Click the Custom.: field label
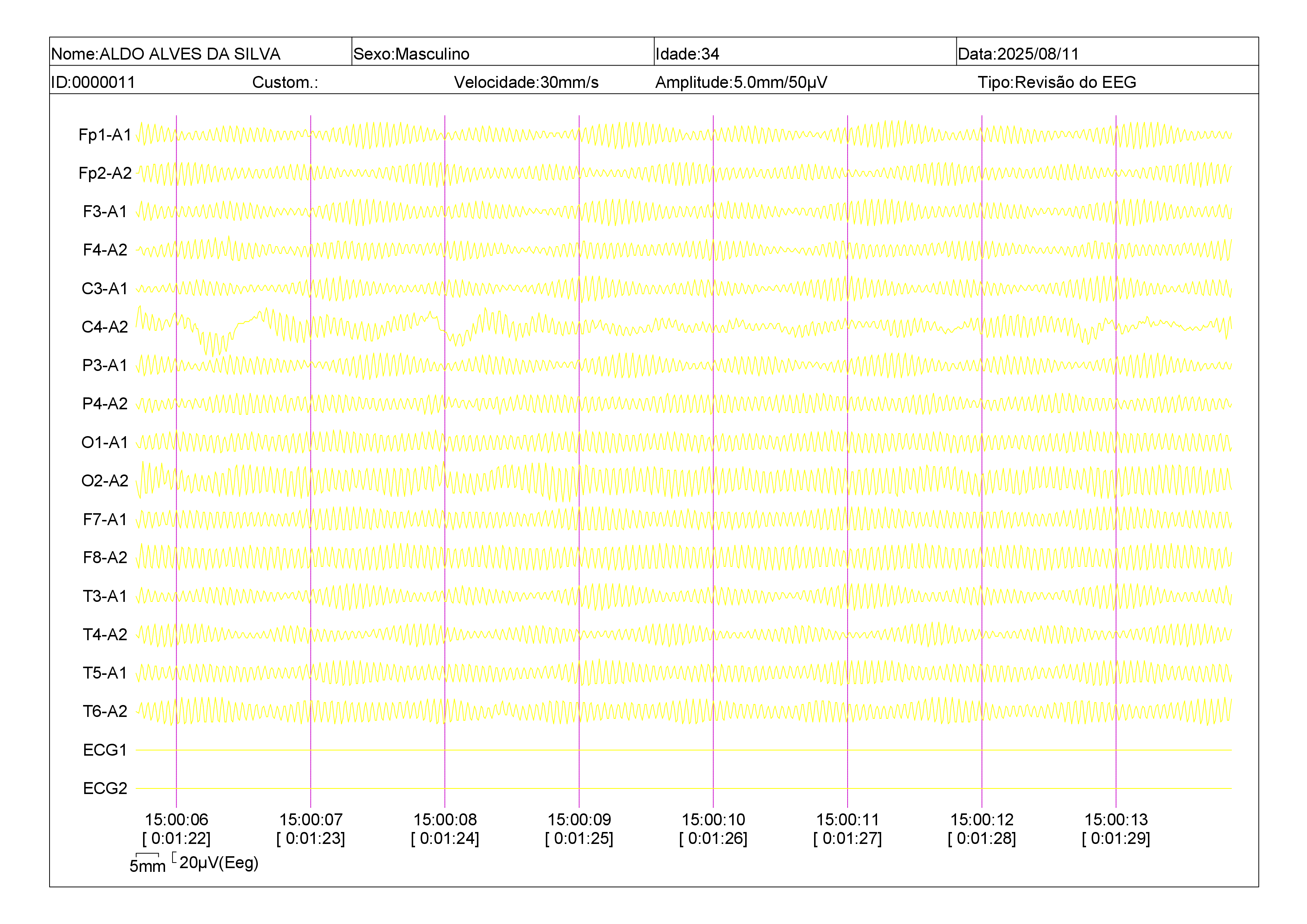 pyautogui.click(x=285, y=83)
